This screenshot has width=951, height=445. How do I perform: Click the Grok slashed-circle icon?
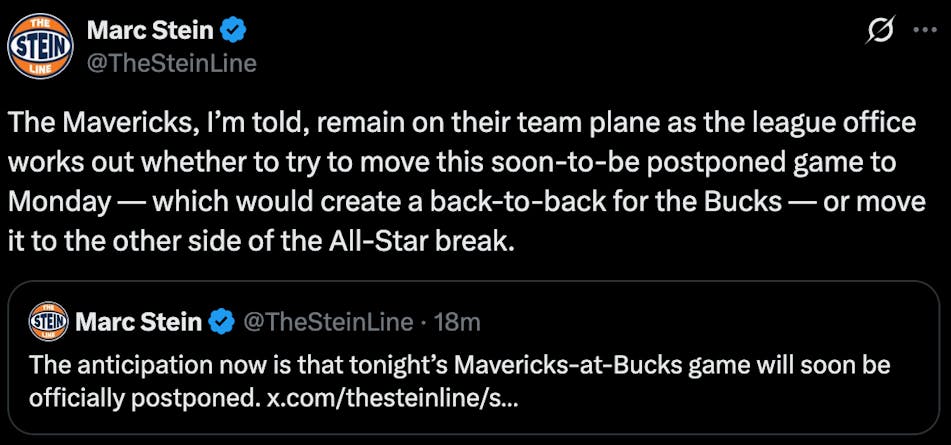point(878,33)
